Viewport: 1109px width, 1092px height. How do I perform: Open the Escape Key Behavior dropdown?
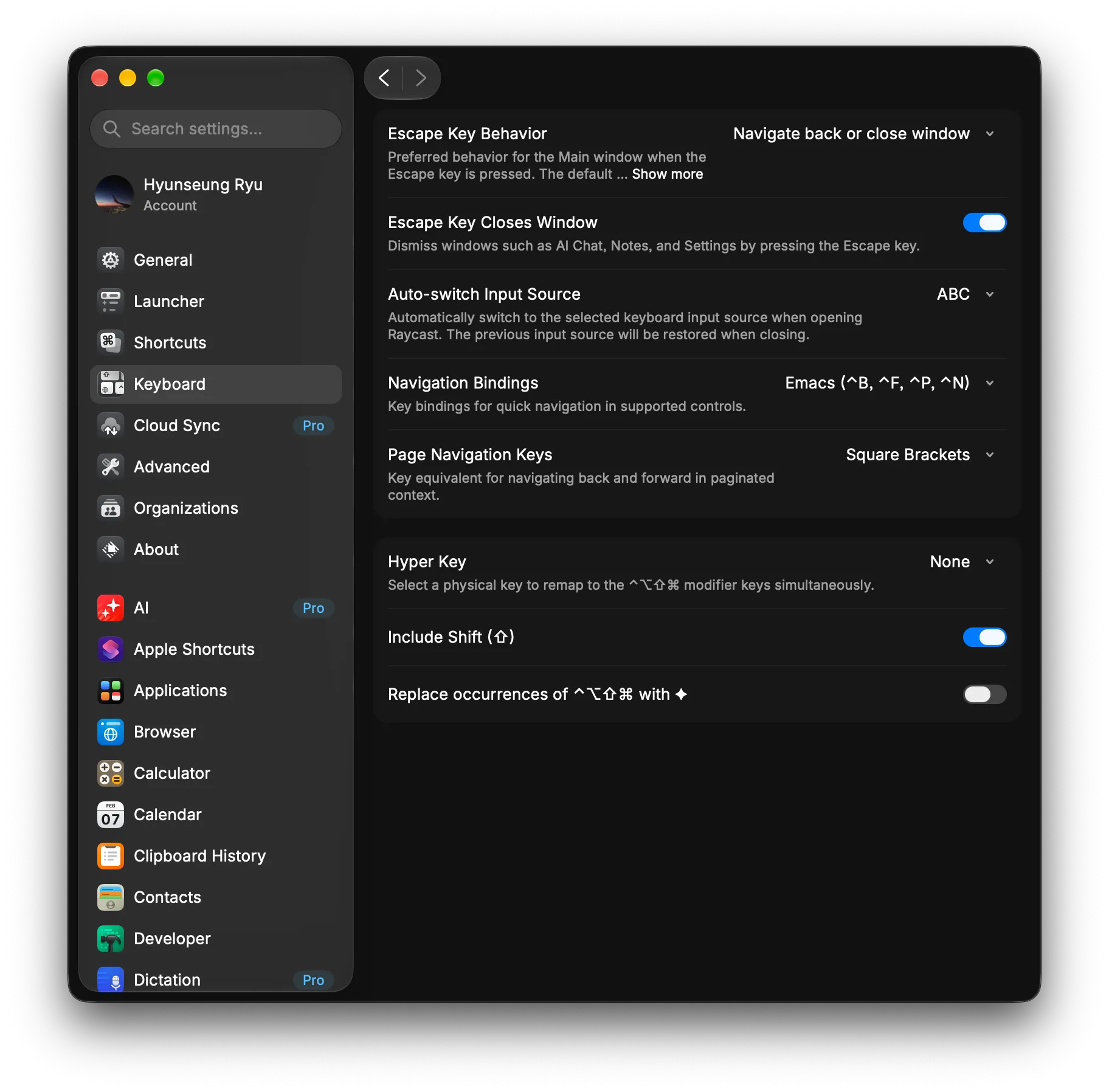pos(864,134)
